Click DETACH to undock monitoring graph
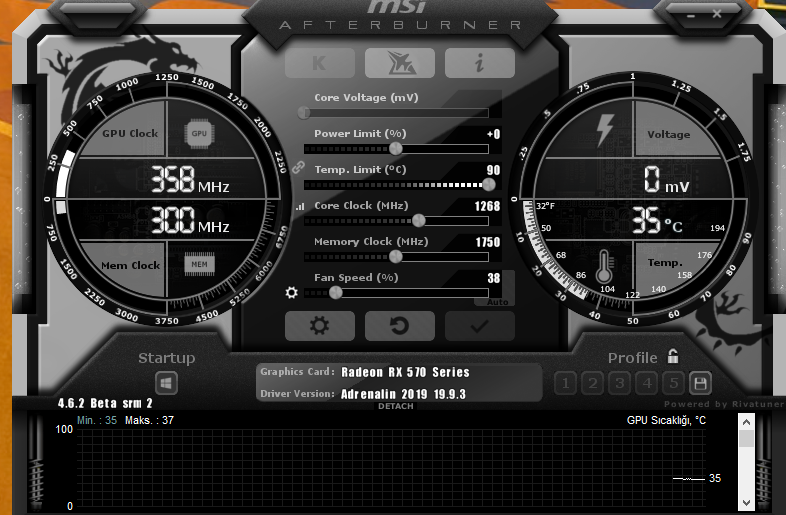 click(396, 406)
